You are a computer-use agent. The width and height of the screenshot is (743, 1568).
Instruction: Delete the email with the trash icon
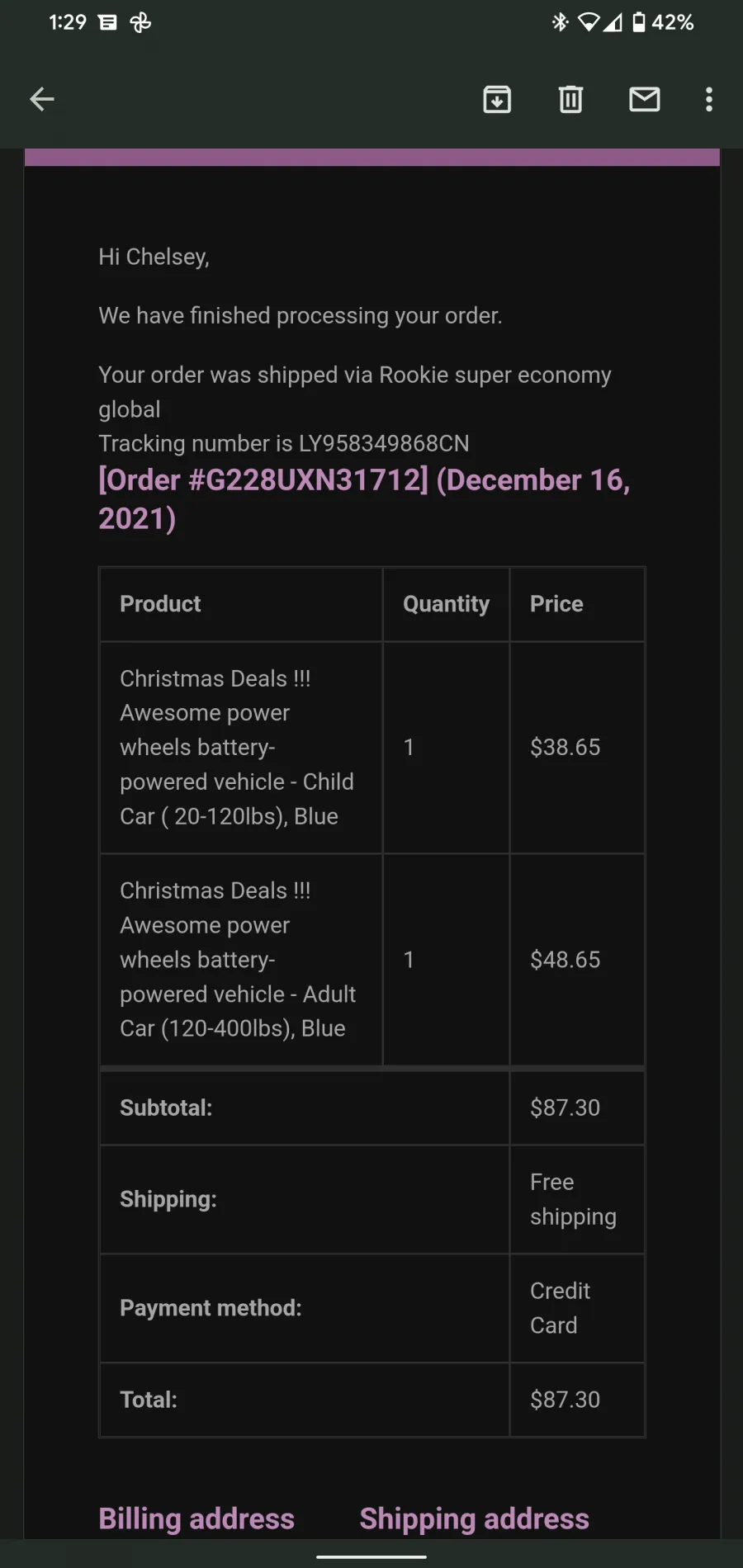[570, 100]
